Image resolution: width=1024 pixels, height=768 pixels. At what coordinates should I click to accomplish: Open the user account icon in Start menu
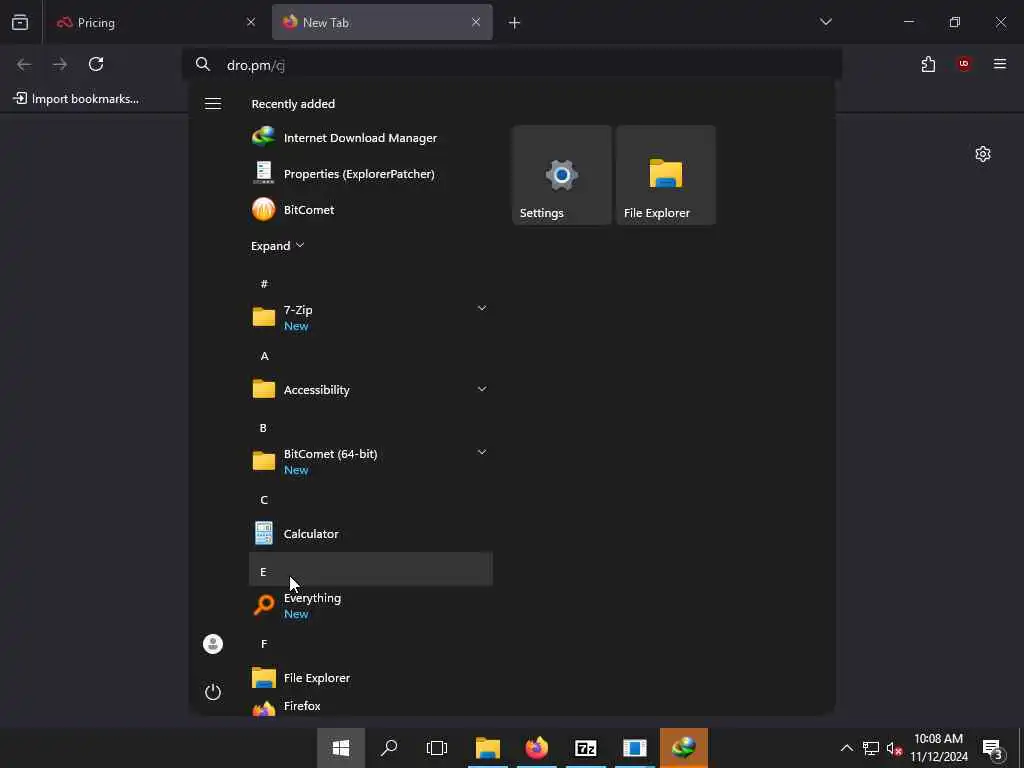coord(213,644)
